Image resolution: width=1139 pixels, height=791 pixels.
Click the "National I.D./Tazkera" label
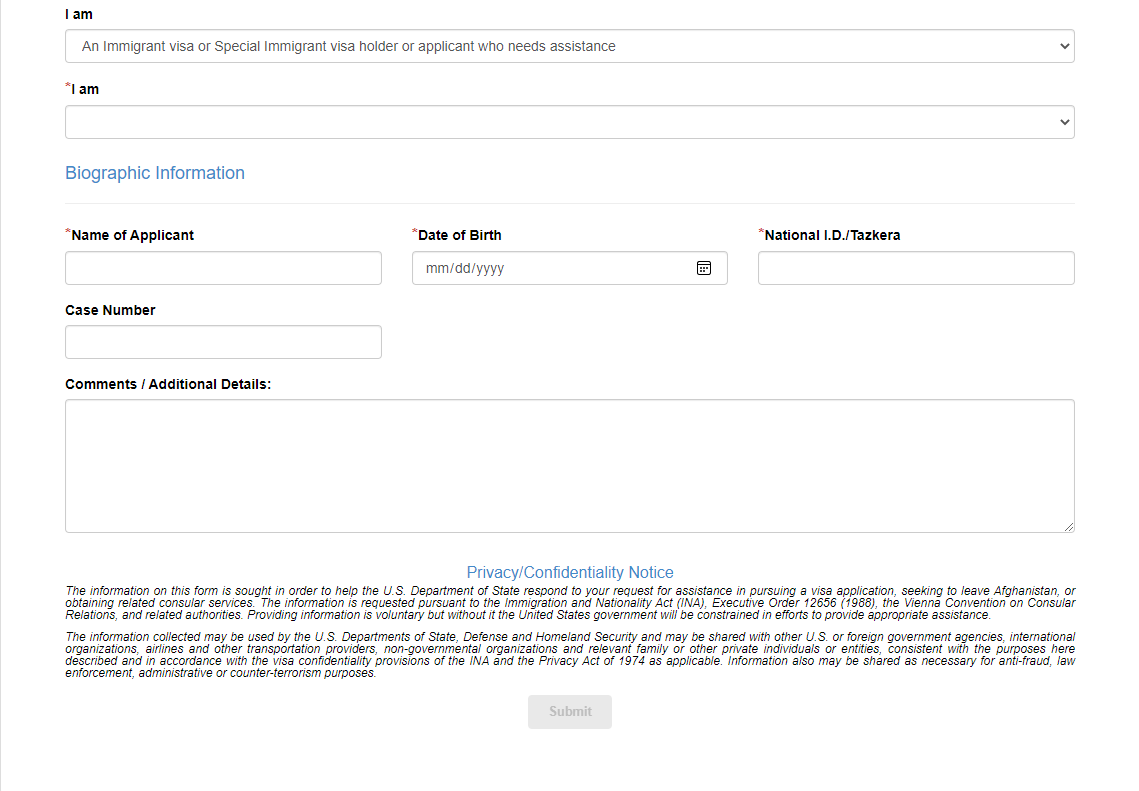(x=832, y=235)
